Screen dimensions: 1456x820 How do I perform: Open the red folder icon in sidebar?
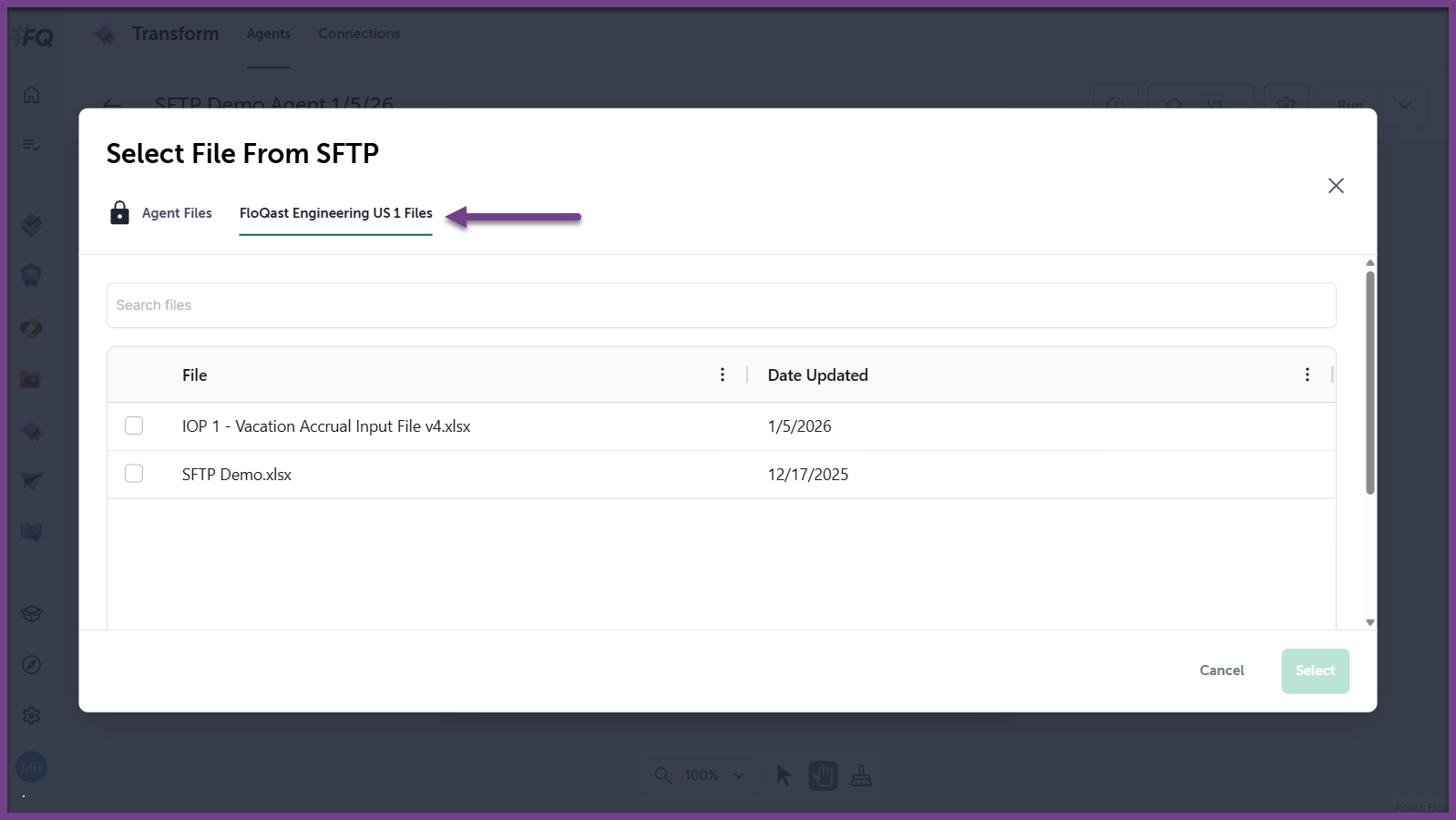(30, 378)
